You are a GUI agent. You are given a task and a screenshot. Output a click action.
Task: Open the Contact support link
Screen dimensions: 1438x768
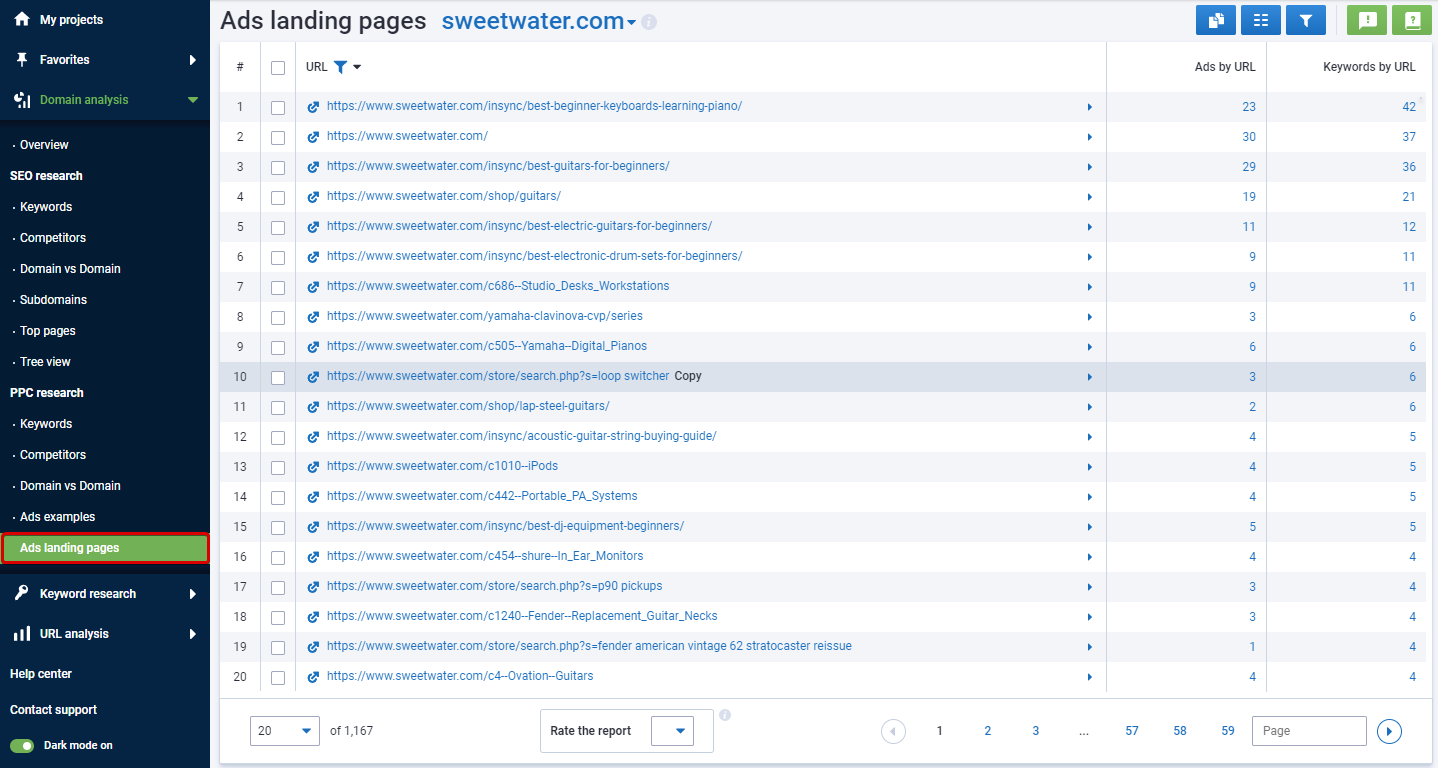53,710
